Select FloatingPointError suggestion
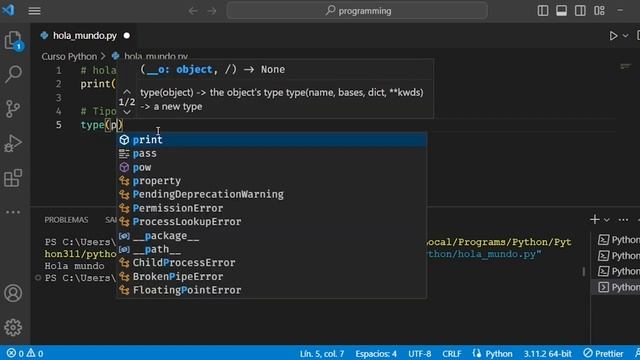The height and width of the screenshot is (360, 640). (x=272, y=290)
